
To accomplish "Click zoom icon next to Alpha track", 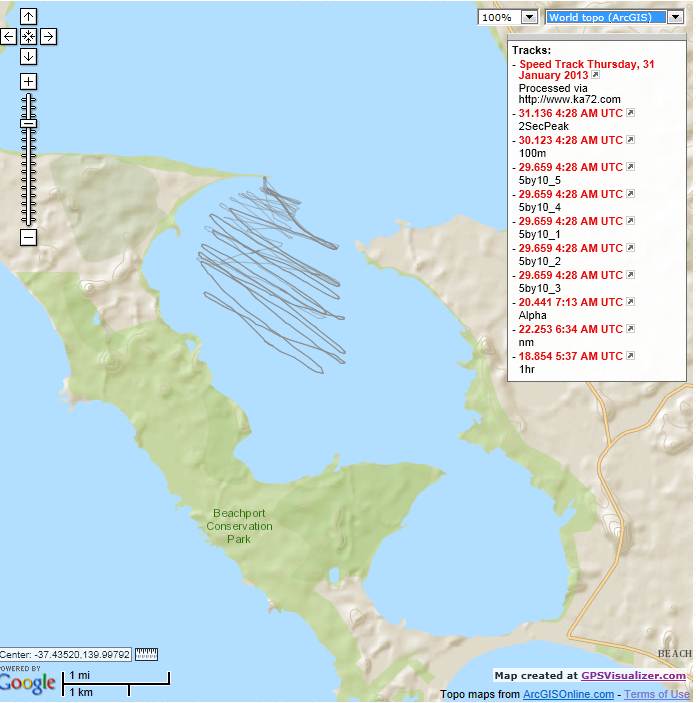I will click(x=631, y=302).
